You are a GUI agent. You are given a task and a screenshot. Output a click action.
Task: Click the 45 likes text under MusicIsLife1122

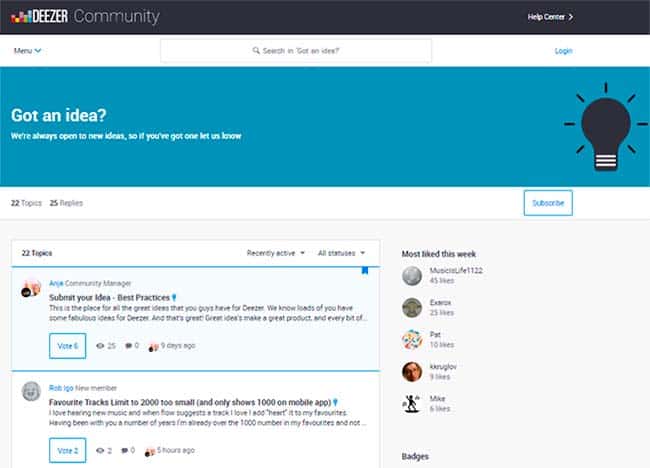pyautogui.click(x=441, y=281)
